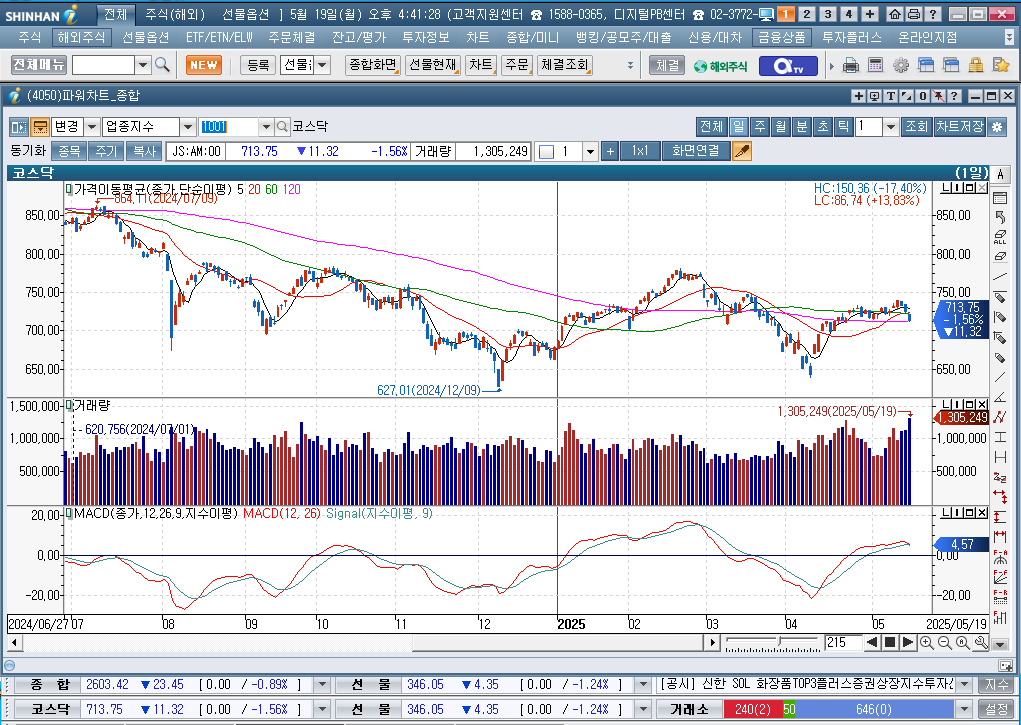Open the calculator icon in top toolbar

(x=876, y=65)
